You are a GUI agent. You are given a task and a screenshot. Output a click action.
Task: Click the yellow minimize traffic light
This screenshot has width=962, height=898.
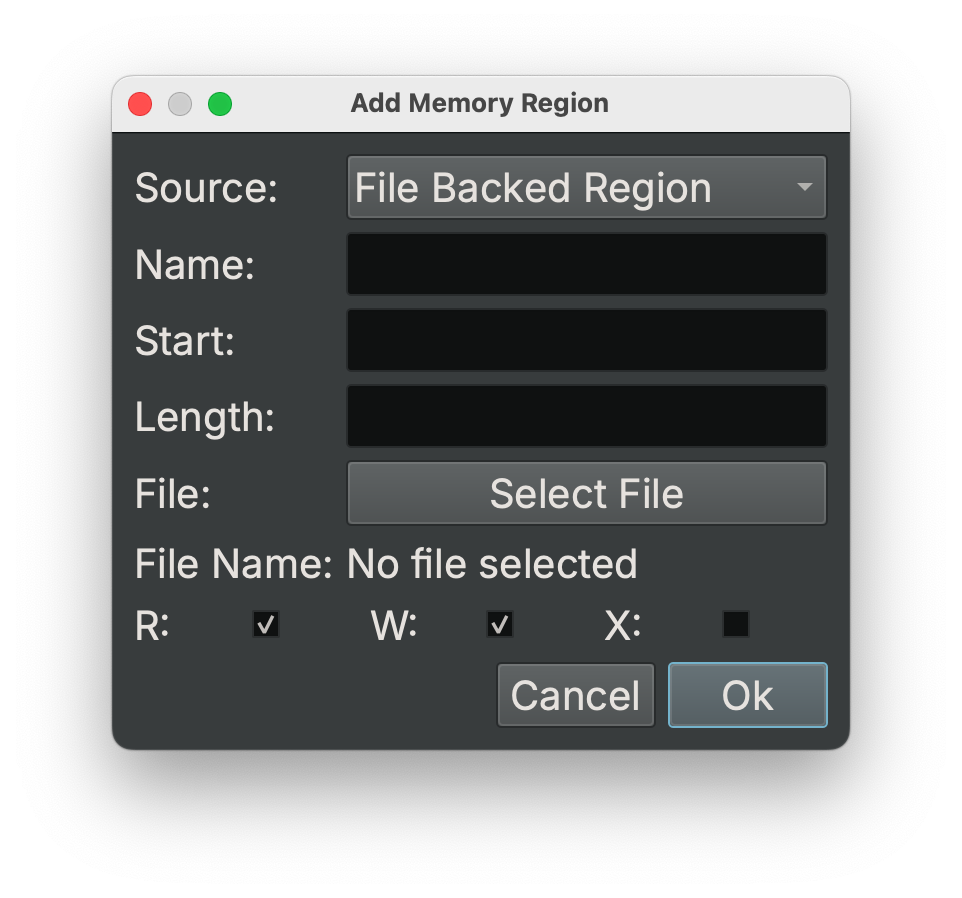[x=180, y=104]
